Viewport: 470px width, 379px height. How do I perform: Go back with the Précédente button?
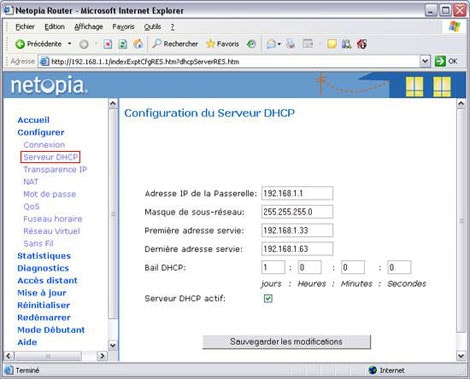coord(38,44)
